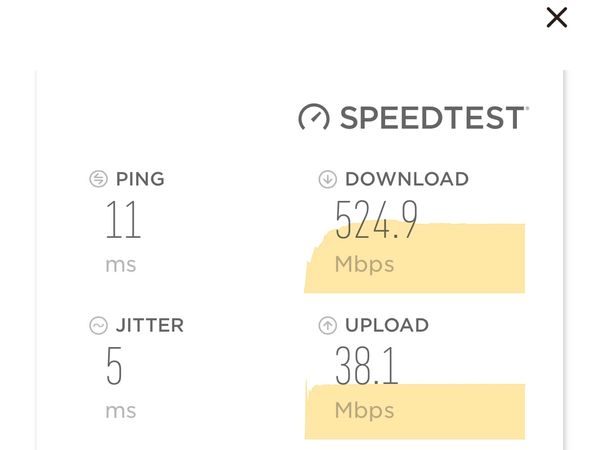600x450 pixels.
Task: Click the PING label
Action: click(140, 179)
